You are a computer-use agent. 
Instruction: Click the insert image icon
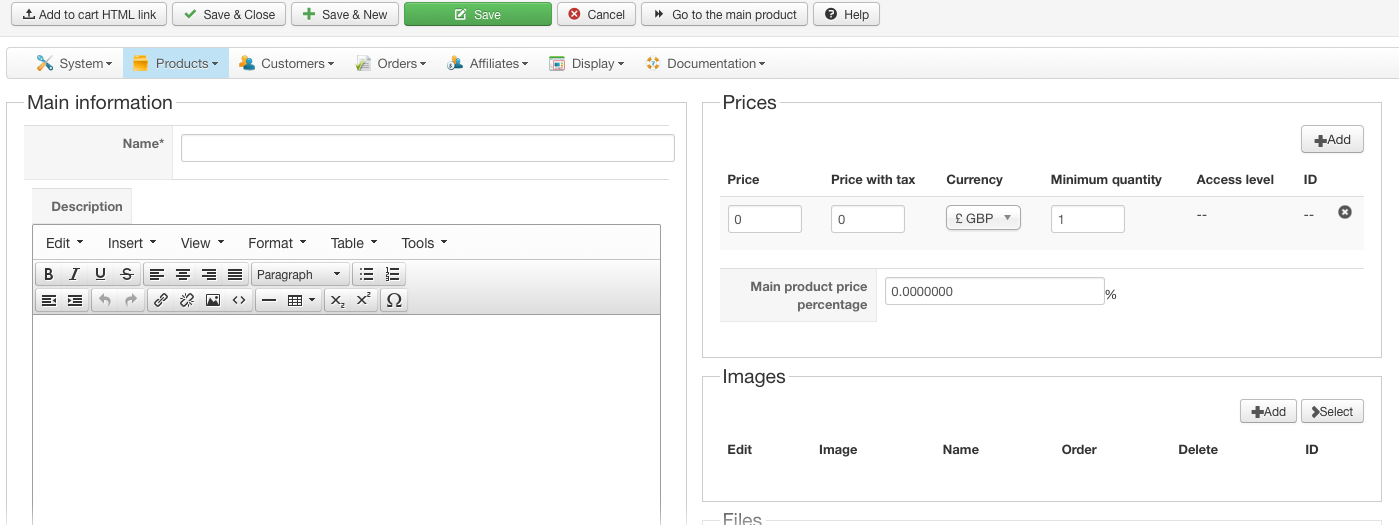click(213, 300)
